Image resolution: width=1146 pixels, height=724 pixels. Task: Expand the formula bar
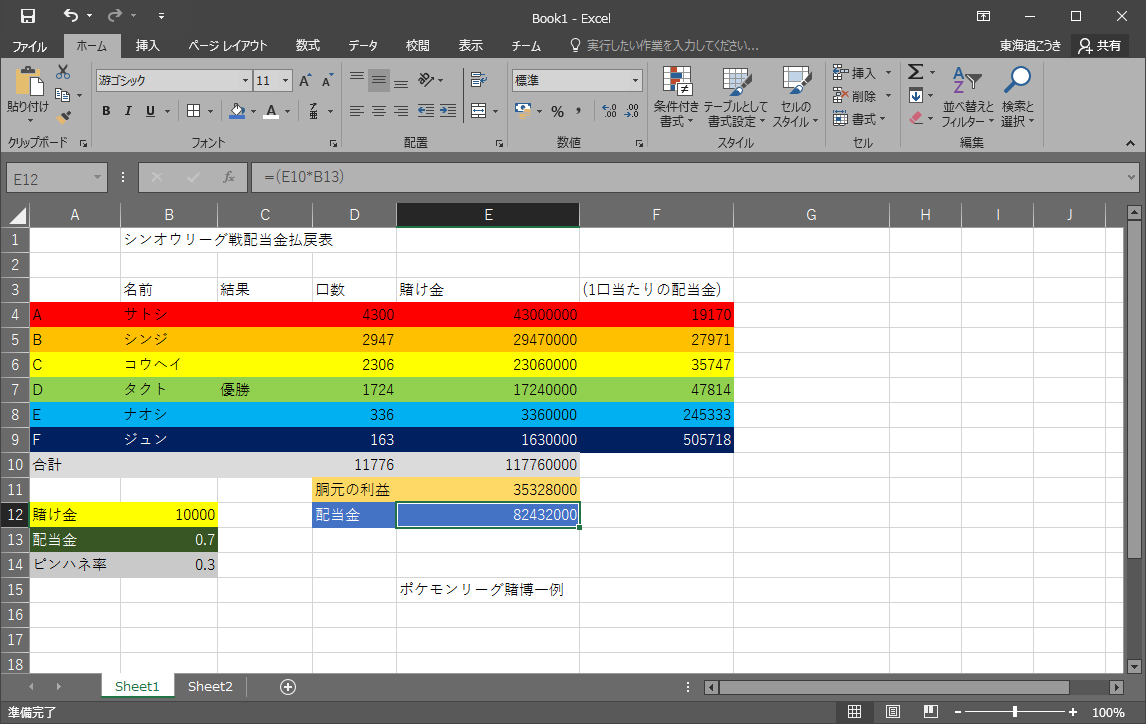(x=1131, y=177)
